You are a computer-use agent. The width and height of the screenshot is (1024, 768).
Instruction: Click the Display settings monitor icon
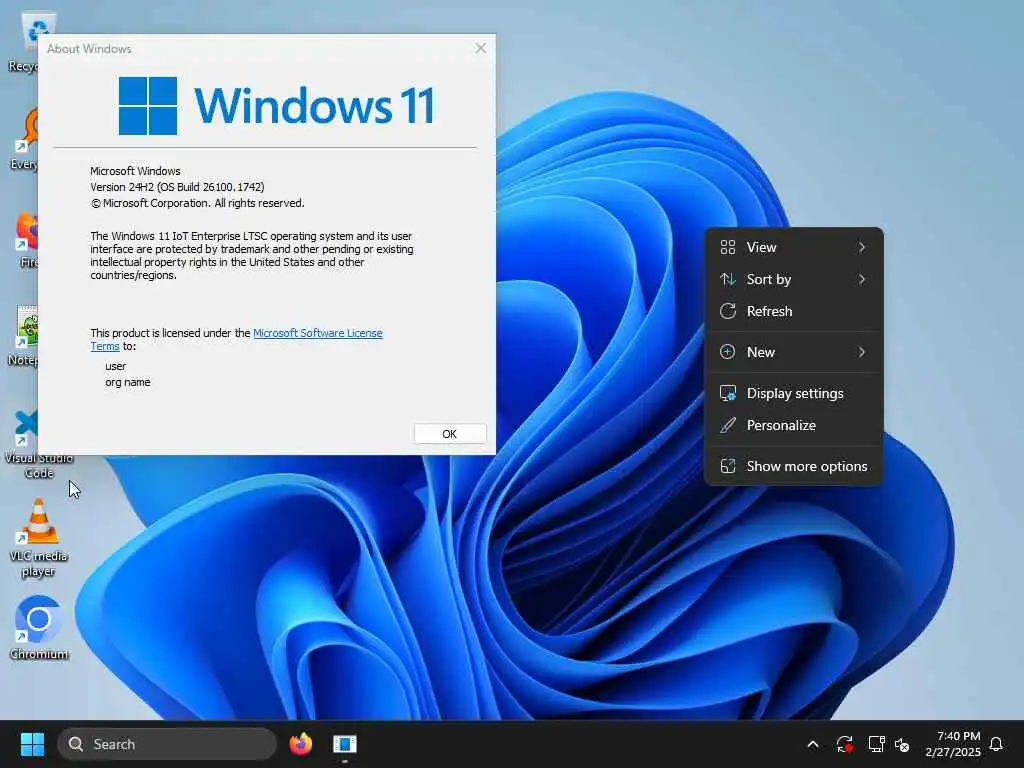coord(728,394)
